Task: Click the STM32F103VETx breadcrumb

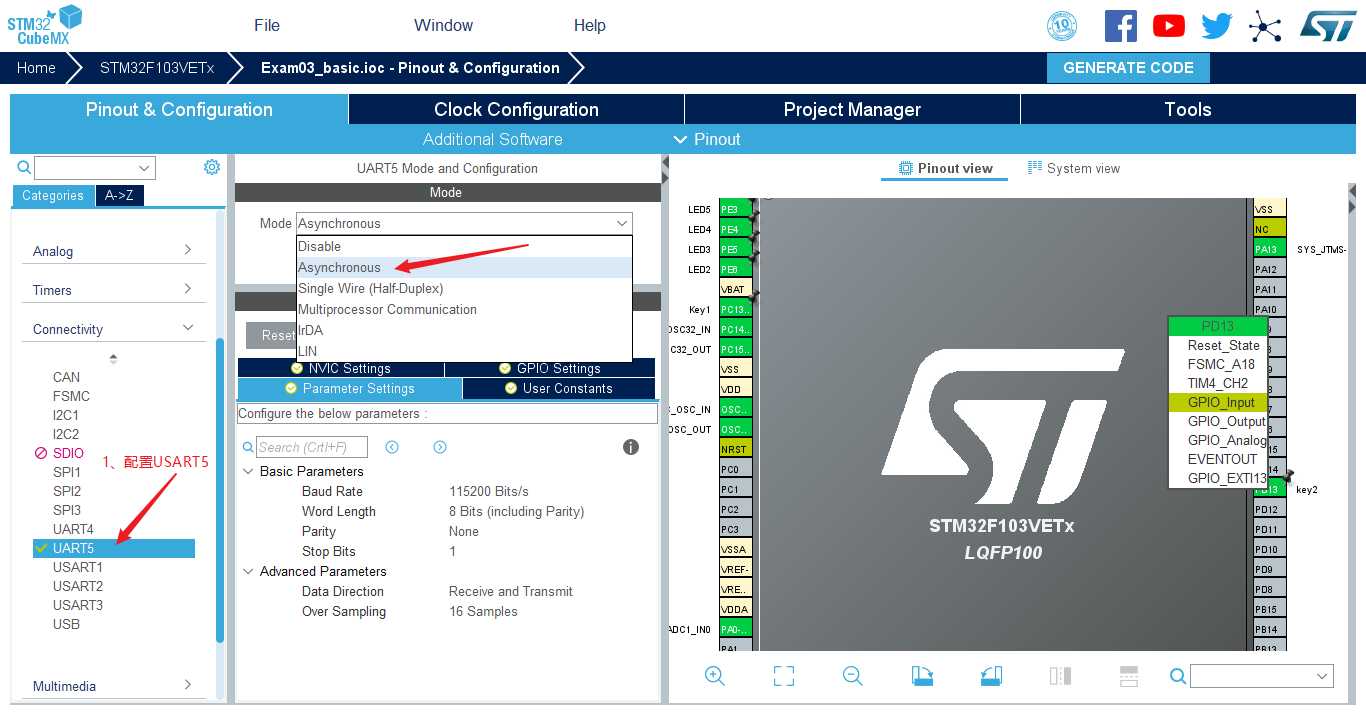Action: pos(157,68)
